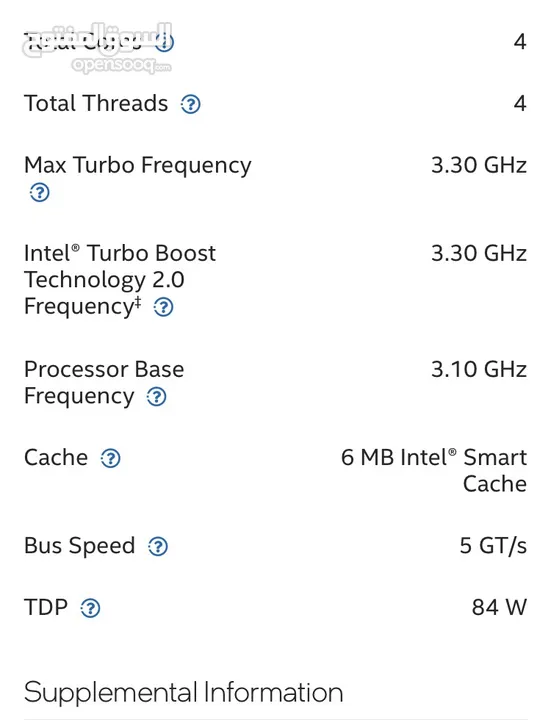Open the TDP help question mark icon
This screenshot has width=551, height=720.
click(90, 608)
